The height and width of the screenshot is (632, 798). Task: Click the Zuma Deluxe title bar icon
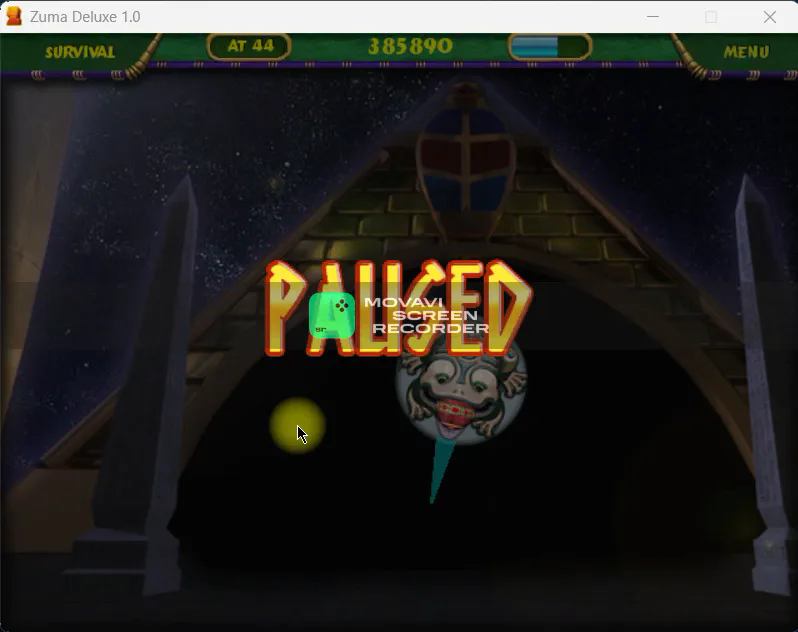click(14, 16)
